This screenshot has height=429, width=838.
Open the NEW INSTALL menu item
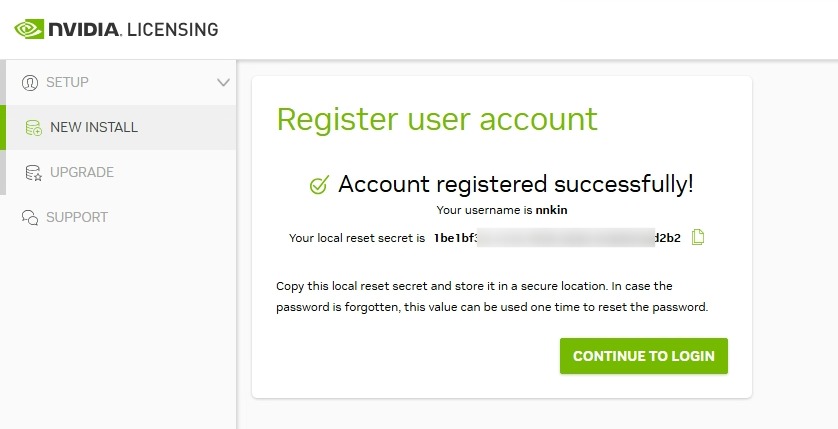[94, 128]
